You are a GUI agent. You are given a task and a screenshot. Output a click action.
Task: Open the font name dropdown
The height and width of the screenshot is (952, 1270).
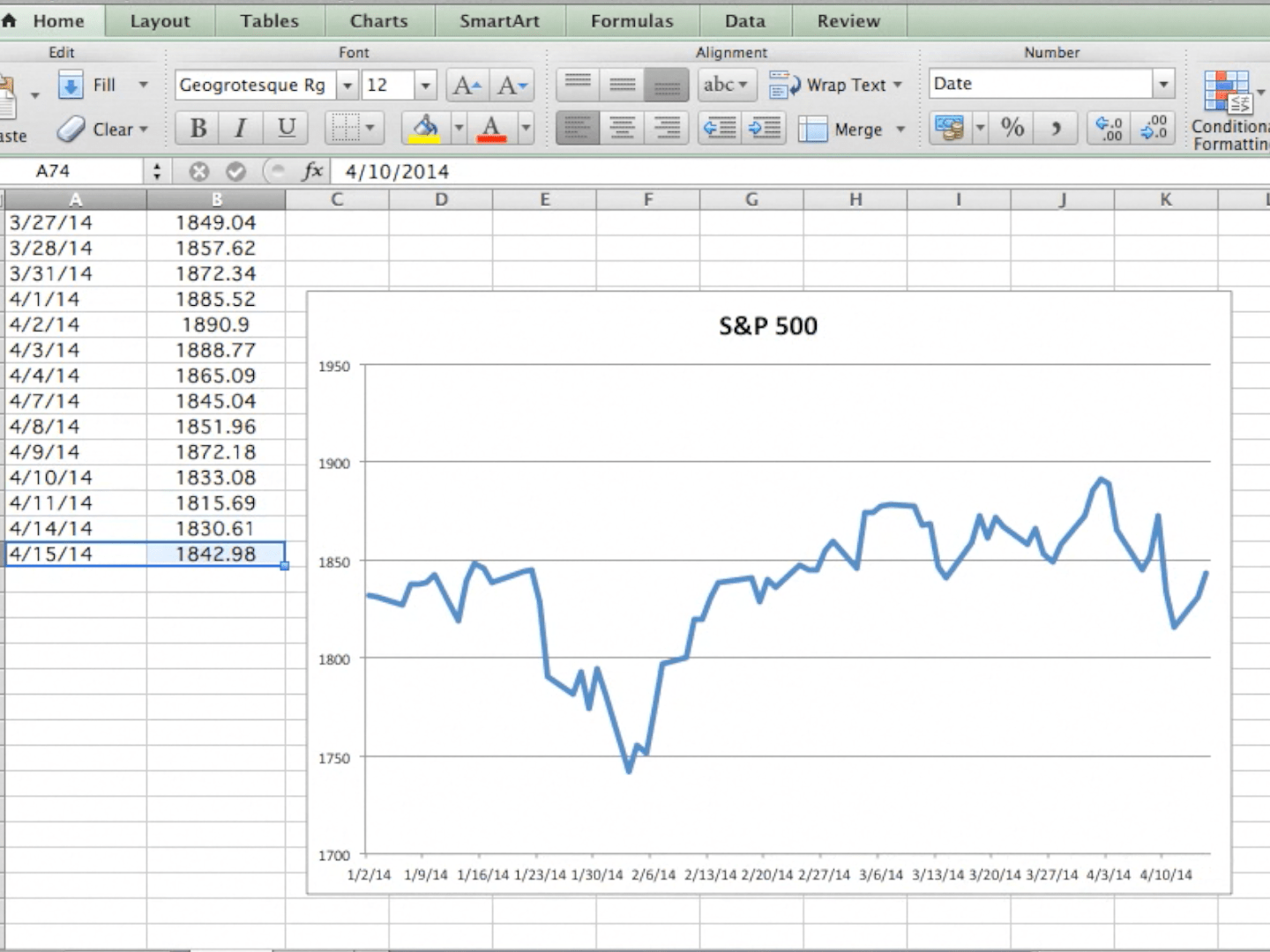point(347,85)
